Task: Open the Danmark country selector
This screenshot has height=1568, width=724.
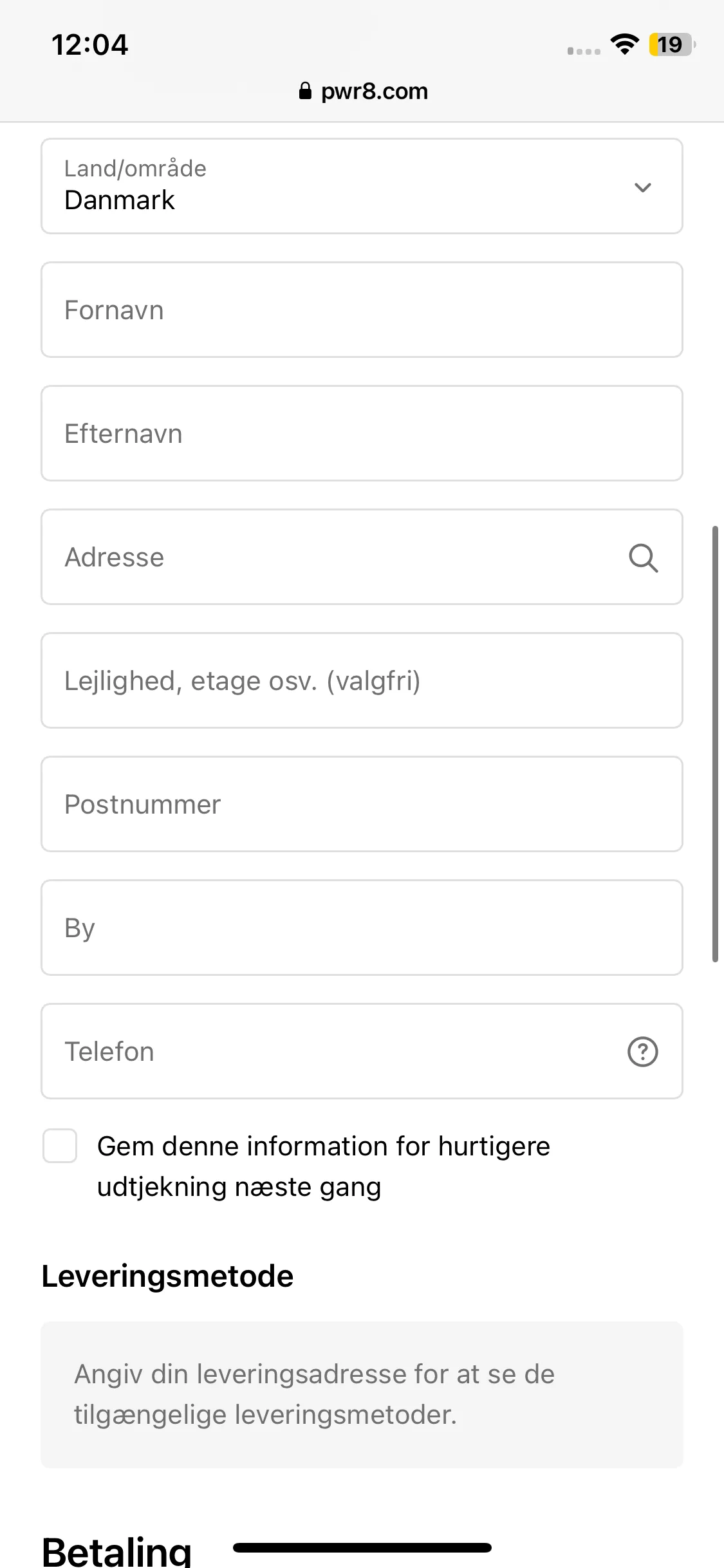Action: [362, 186]
